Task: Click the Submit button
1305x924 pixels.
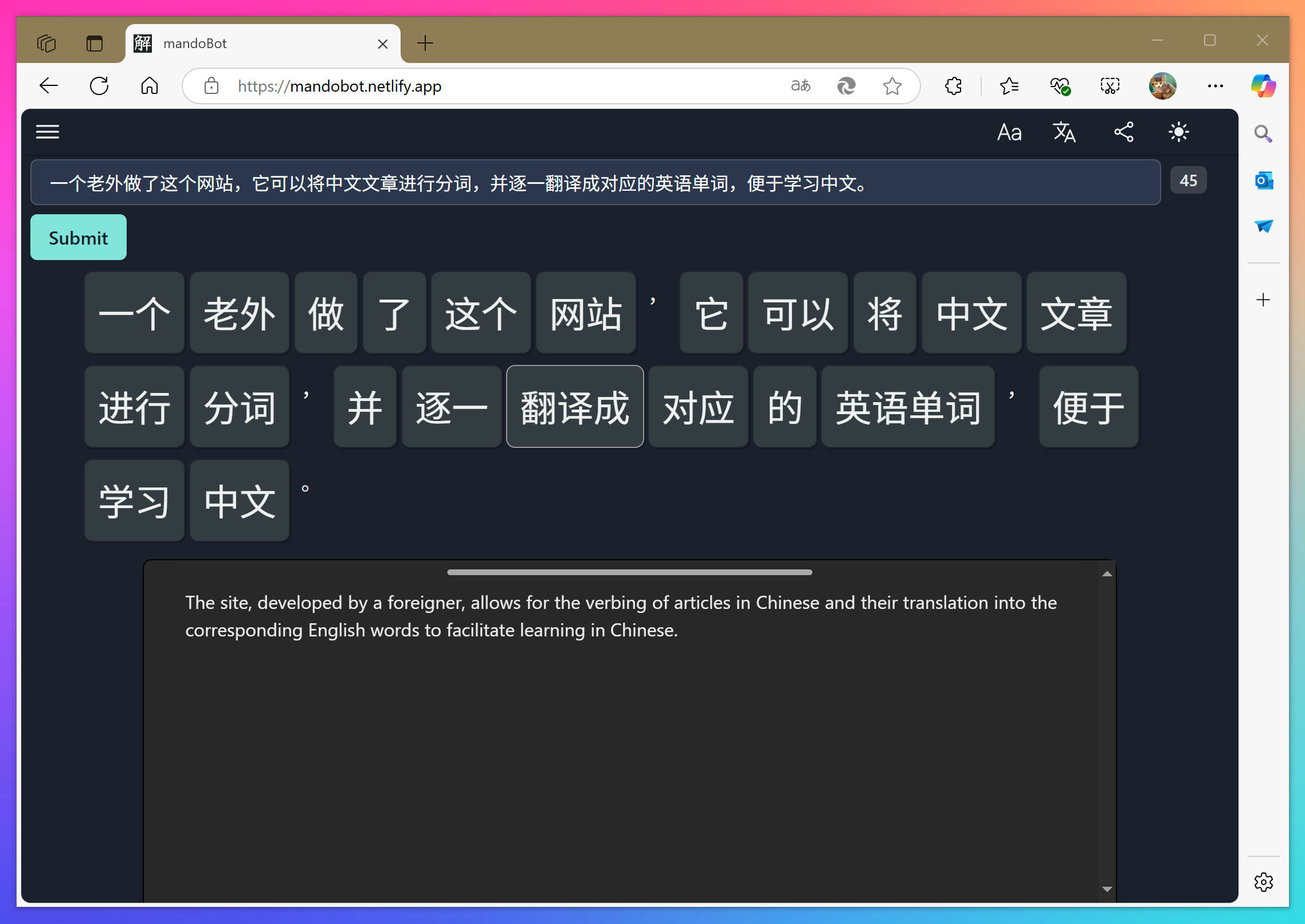Action: 79,237
